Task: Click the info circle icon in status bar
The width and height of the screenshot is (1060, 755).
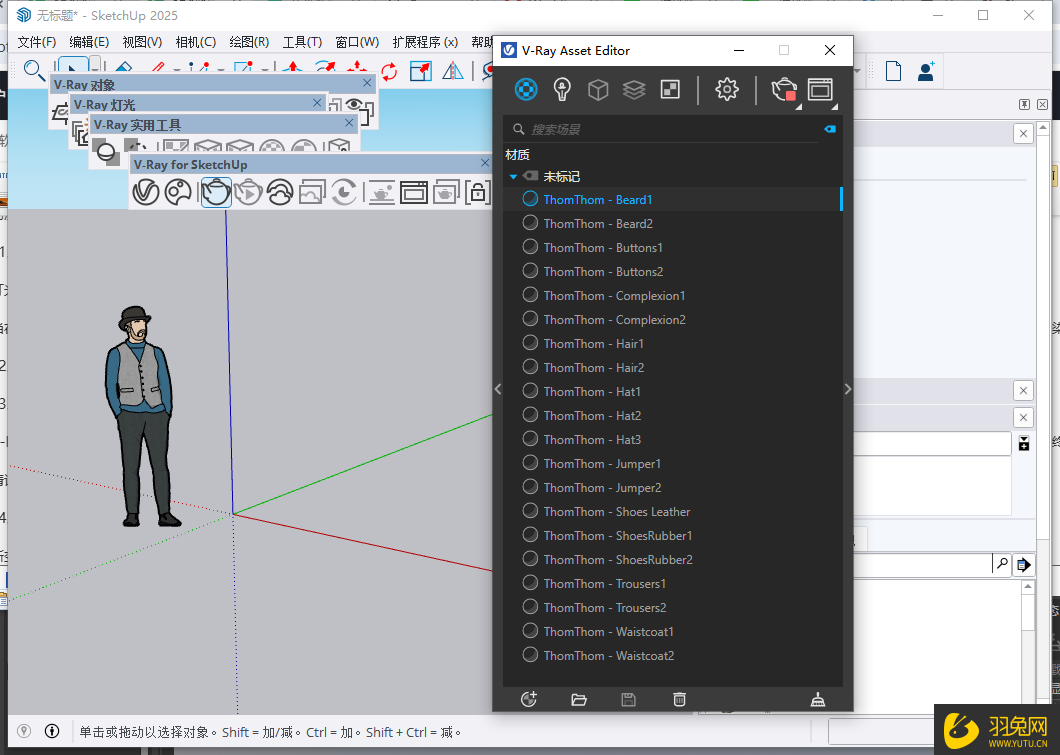Action: 52,731
